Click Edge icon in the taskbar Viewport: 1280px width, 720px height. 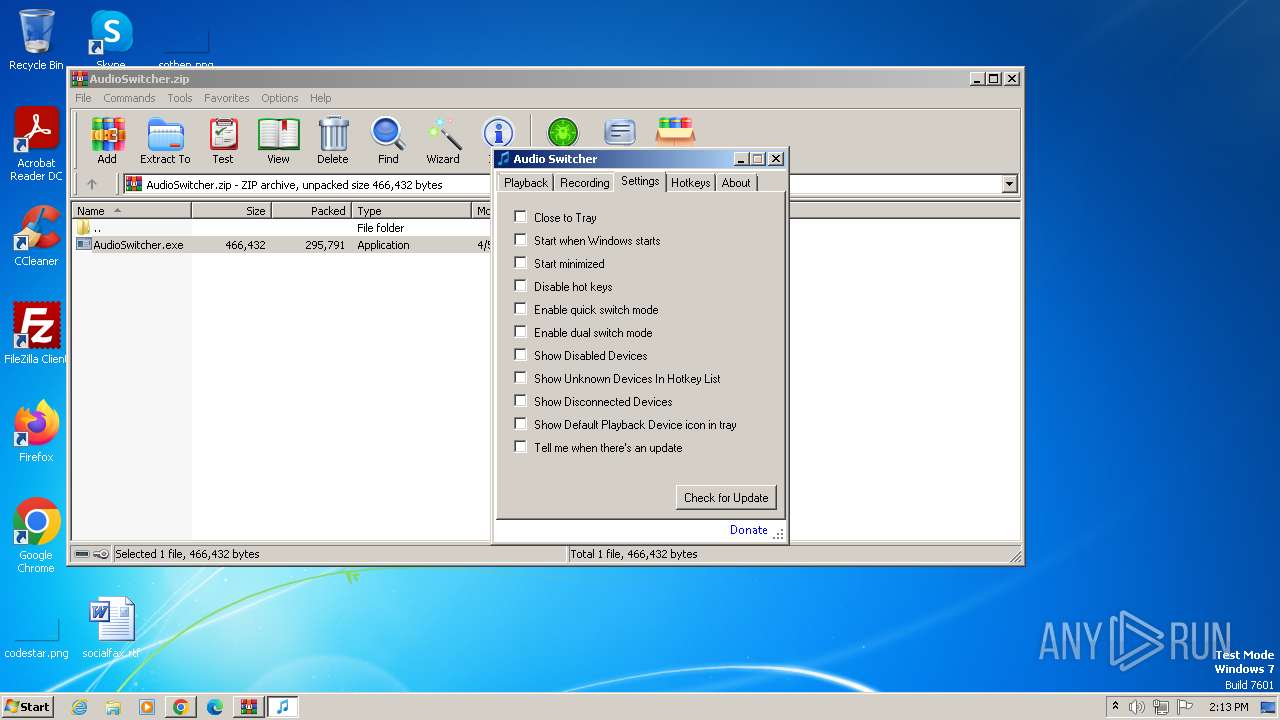pyautogui.click(x=215, y=707)
